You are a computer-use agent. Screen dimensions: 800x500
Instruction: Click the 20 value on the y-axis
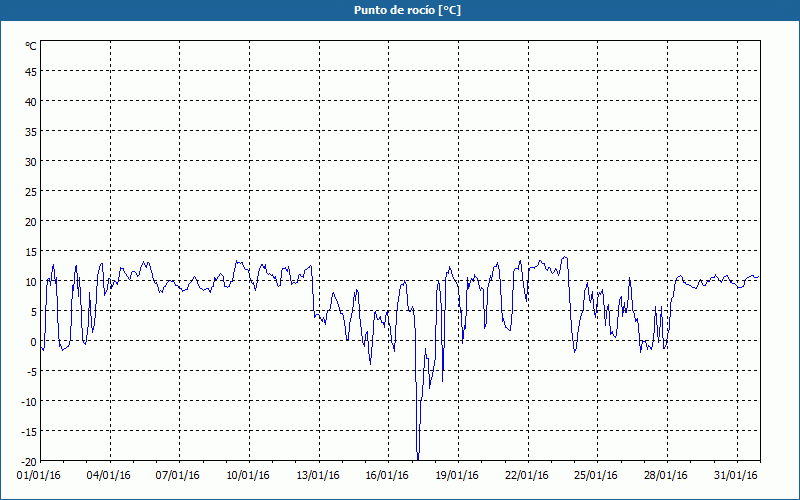click(31, 222)
